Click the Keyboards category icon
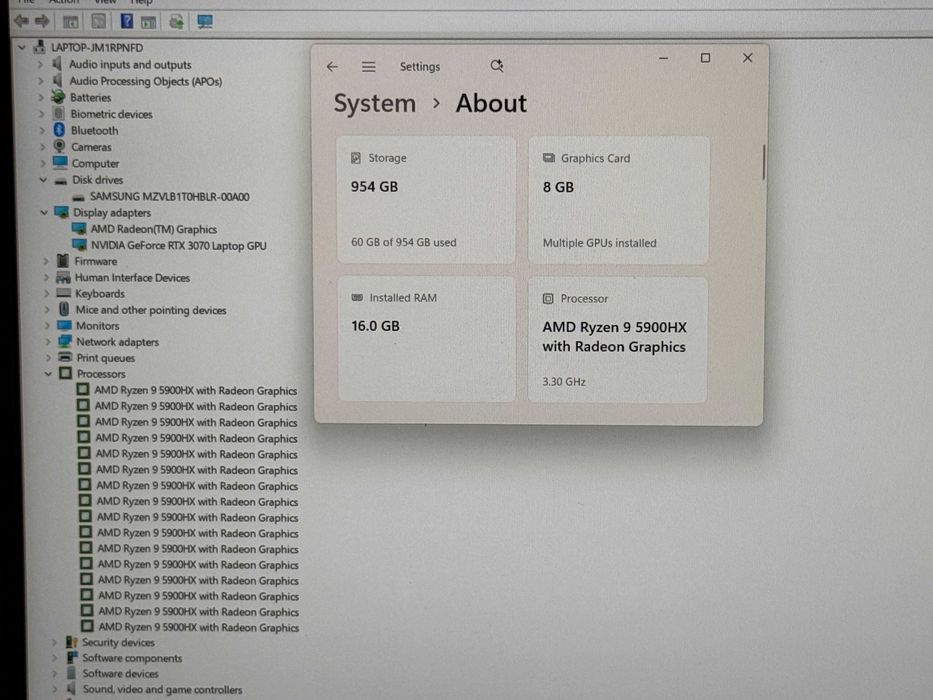Image resolution: width=933 pixels, height=700 pixels. point(63,293)
